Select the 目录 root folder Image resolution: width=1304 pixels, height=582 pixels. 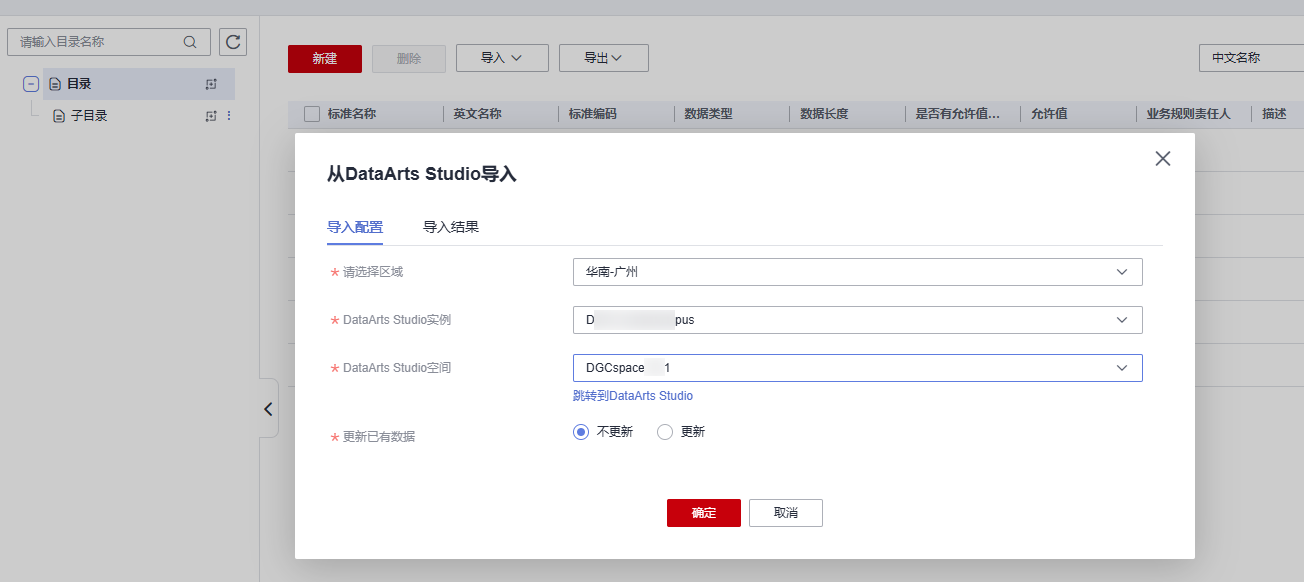coord(79,84)
